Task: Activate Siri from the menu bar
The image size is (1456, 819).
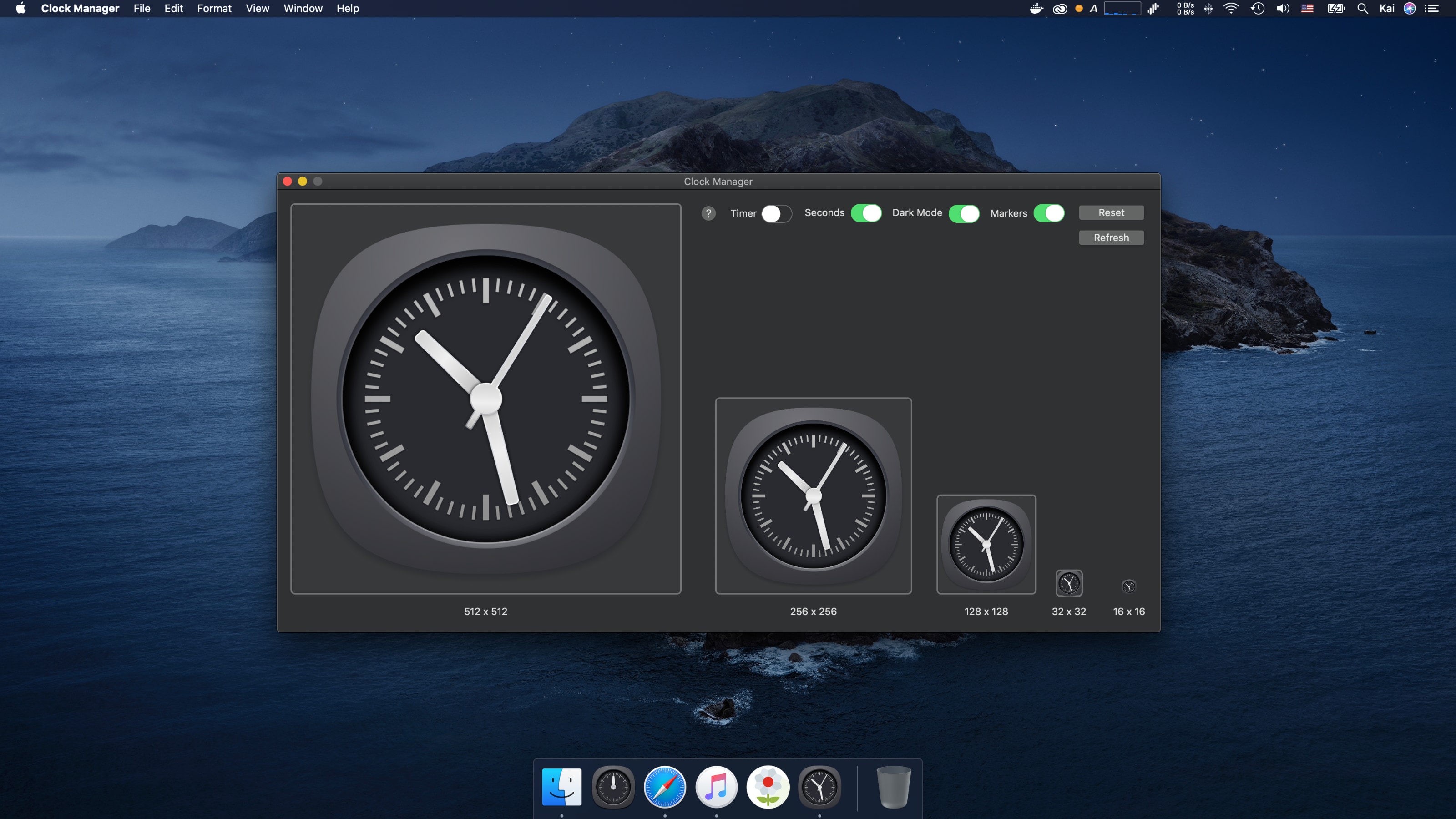Action: point(1410,9)
